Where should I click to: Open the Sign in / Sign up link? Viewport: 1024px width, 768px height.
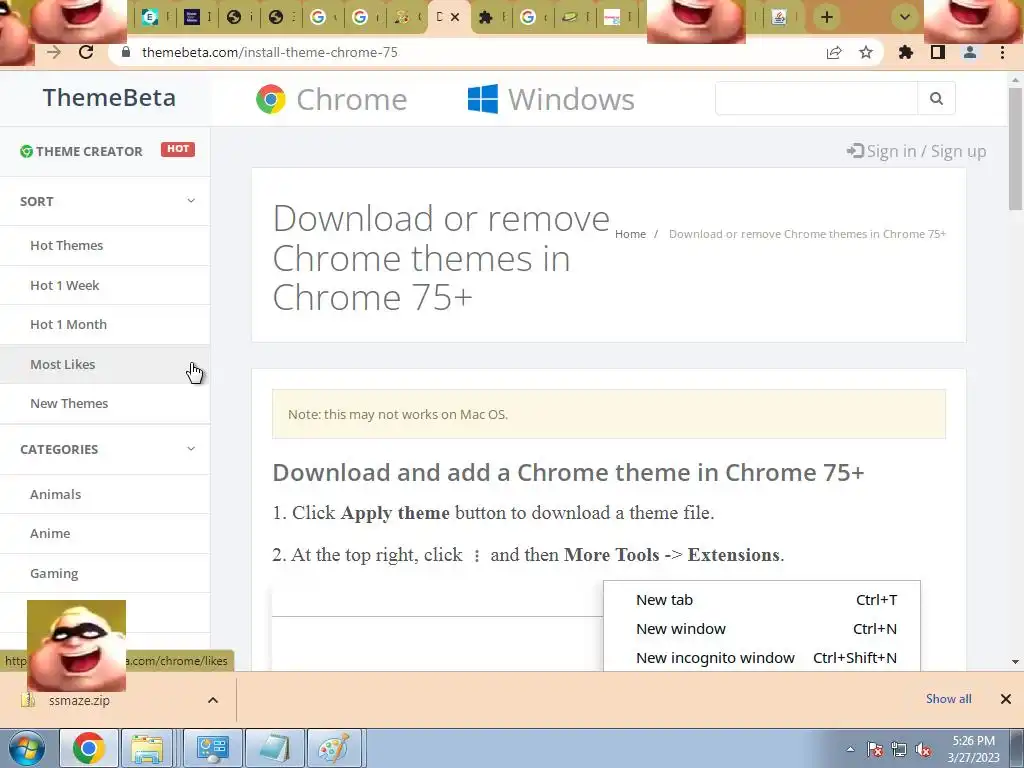(916, 152)
